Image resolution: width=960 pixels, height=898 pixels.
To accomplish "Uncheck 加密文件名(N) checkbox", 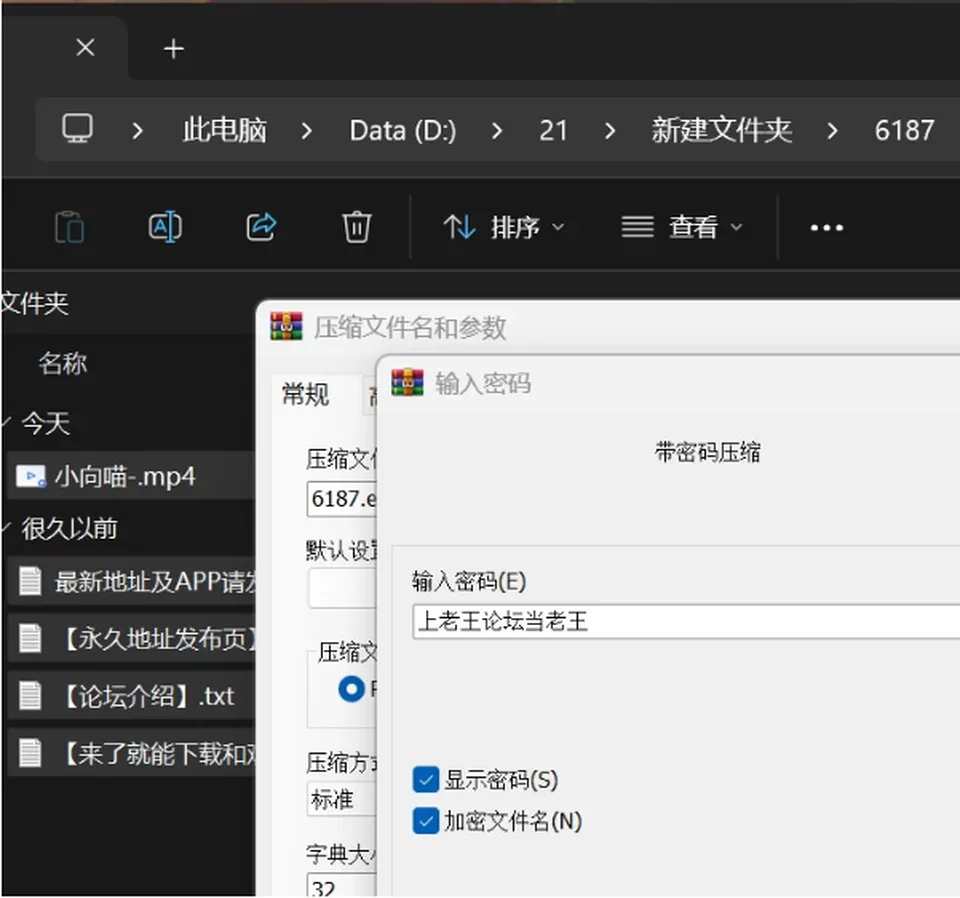I will point(426,821).
